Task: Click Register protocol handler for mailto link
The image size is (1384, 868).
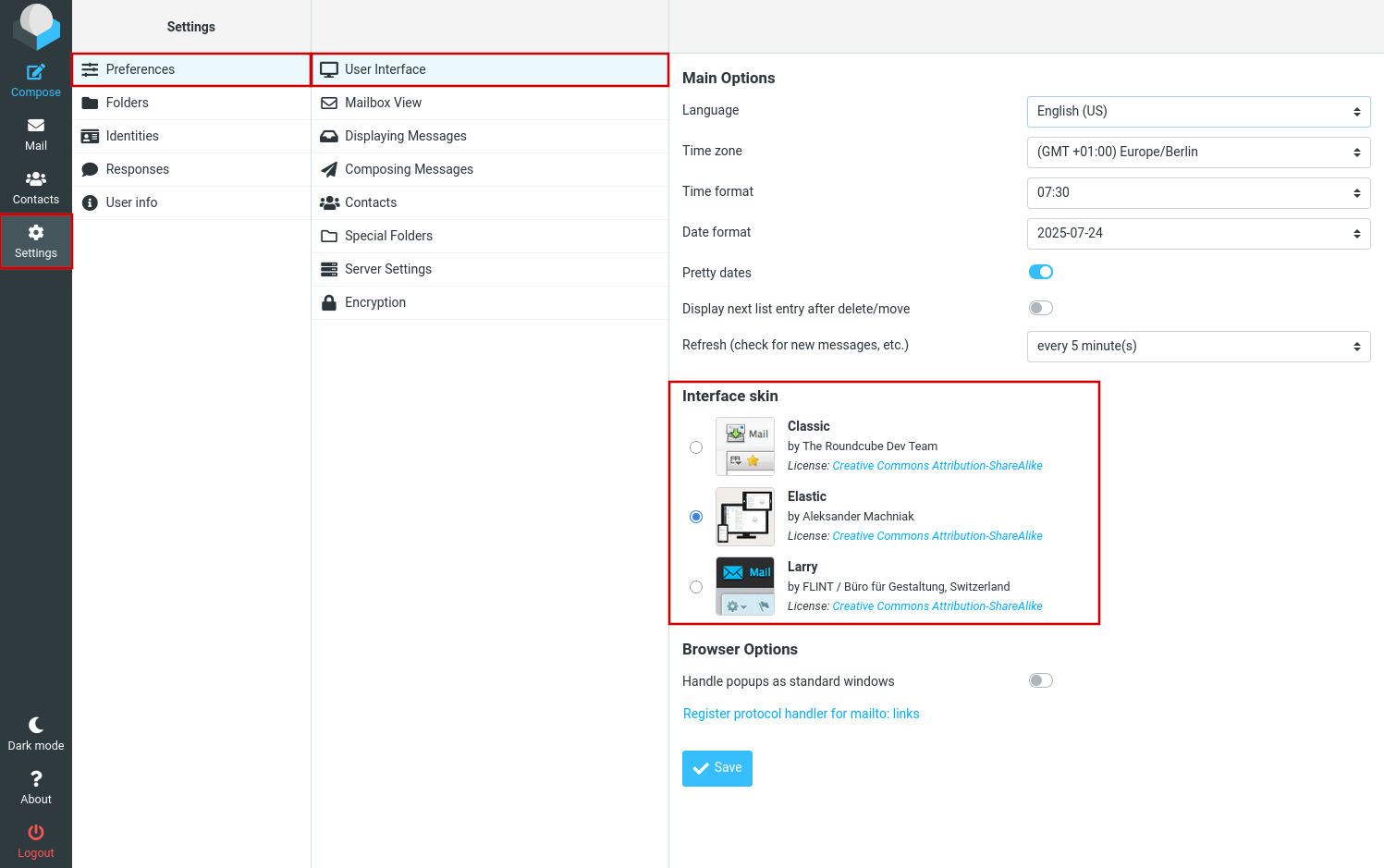Action: 801,714
